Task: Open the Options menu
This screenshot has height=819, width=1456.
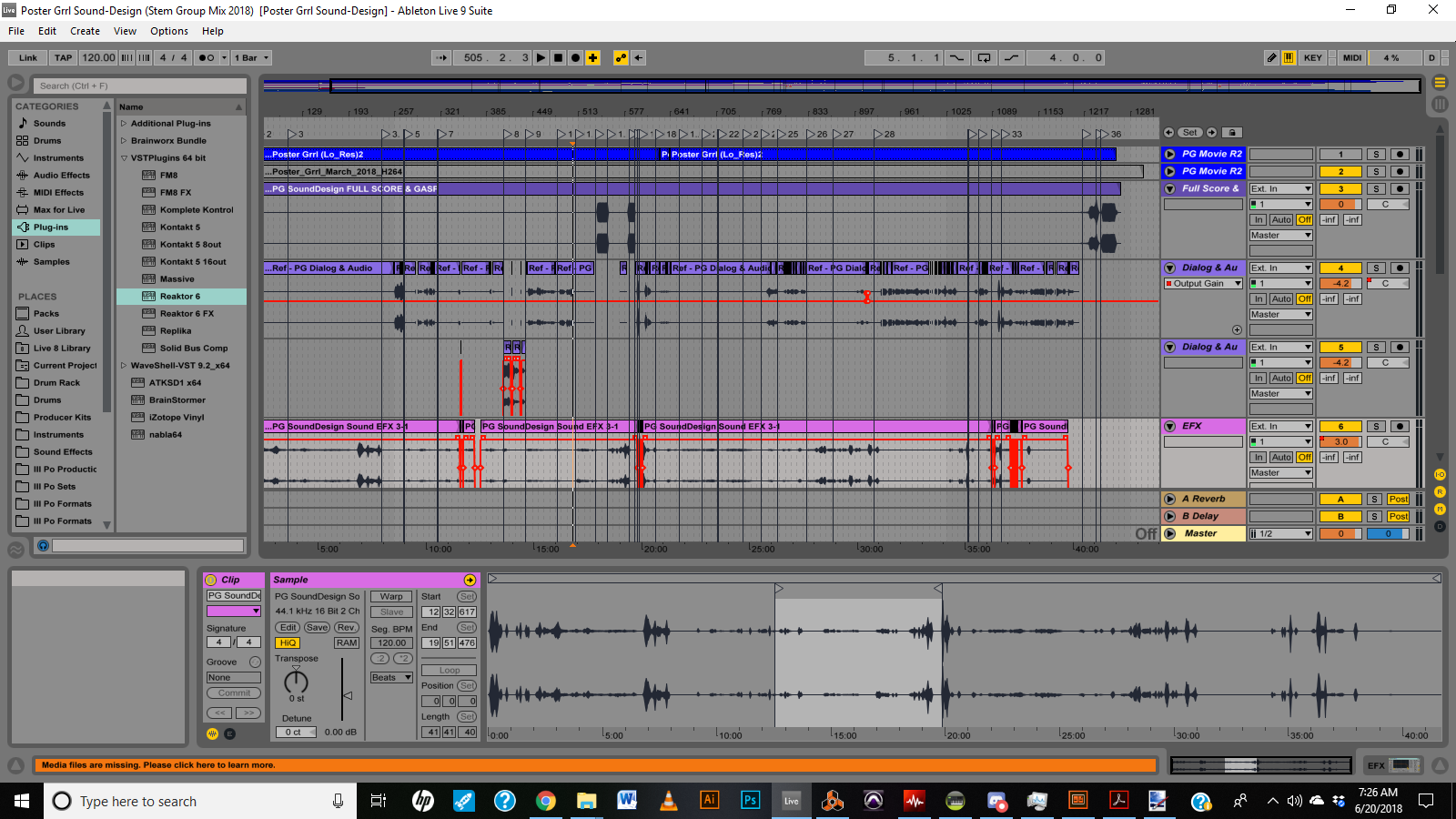Action: [169, 31]
